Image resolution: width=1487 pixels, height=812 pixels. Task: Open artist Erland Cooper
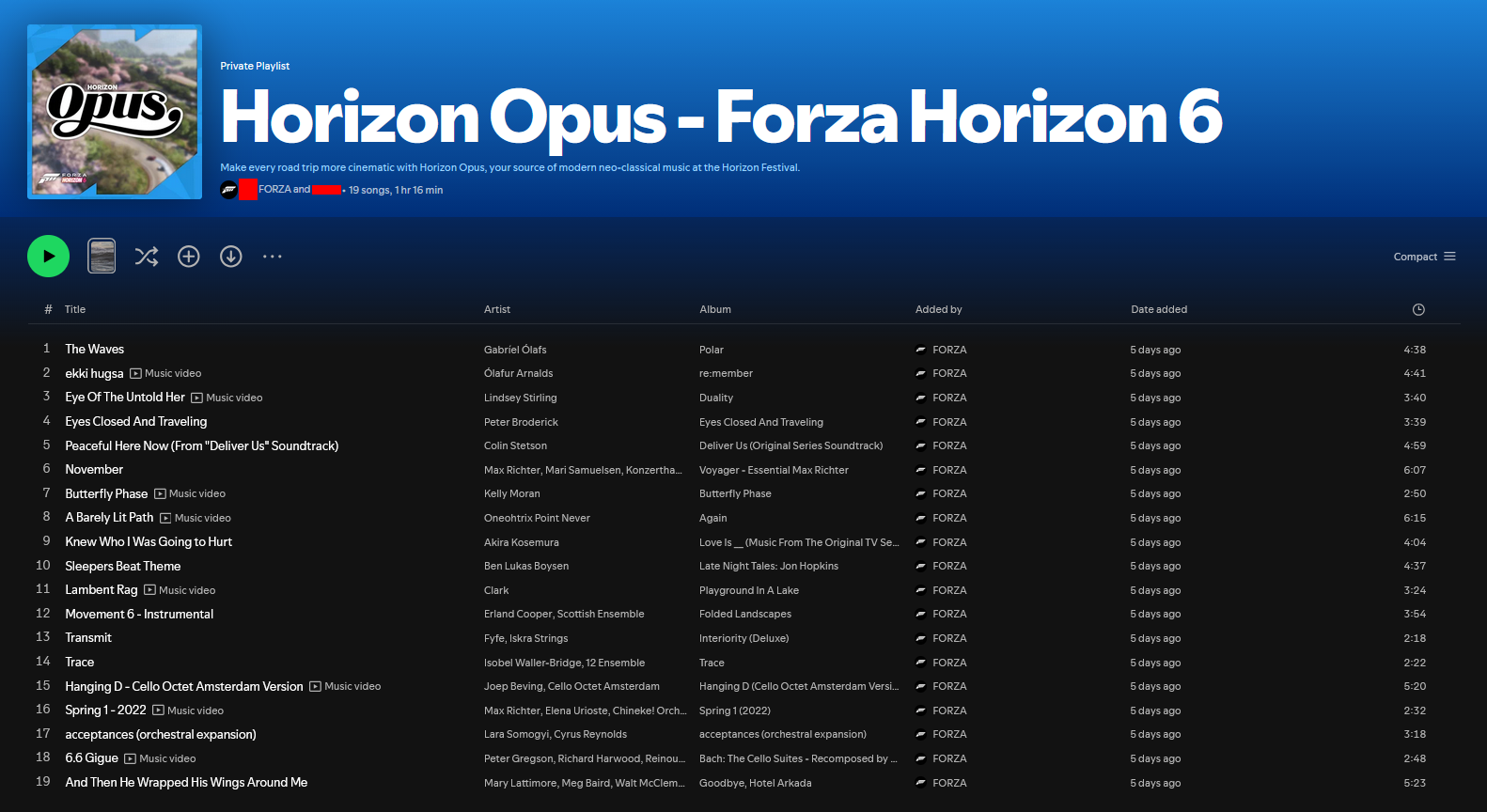pos(518,614)
